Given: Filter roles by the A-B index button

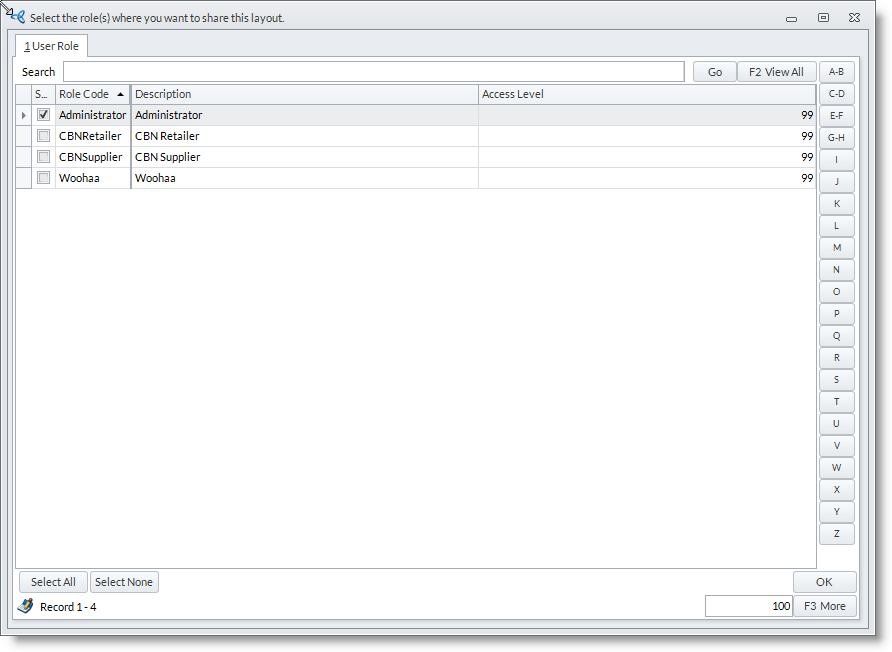Looking at the screenshot, I should click(x=836, y=72).
